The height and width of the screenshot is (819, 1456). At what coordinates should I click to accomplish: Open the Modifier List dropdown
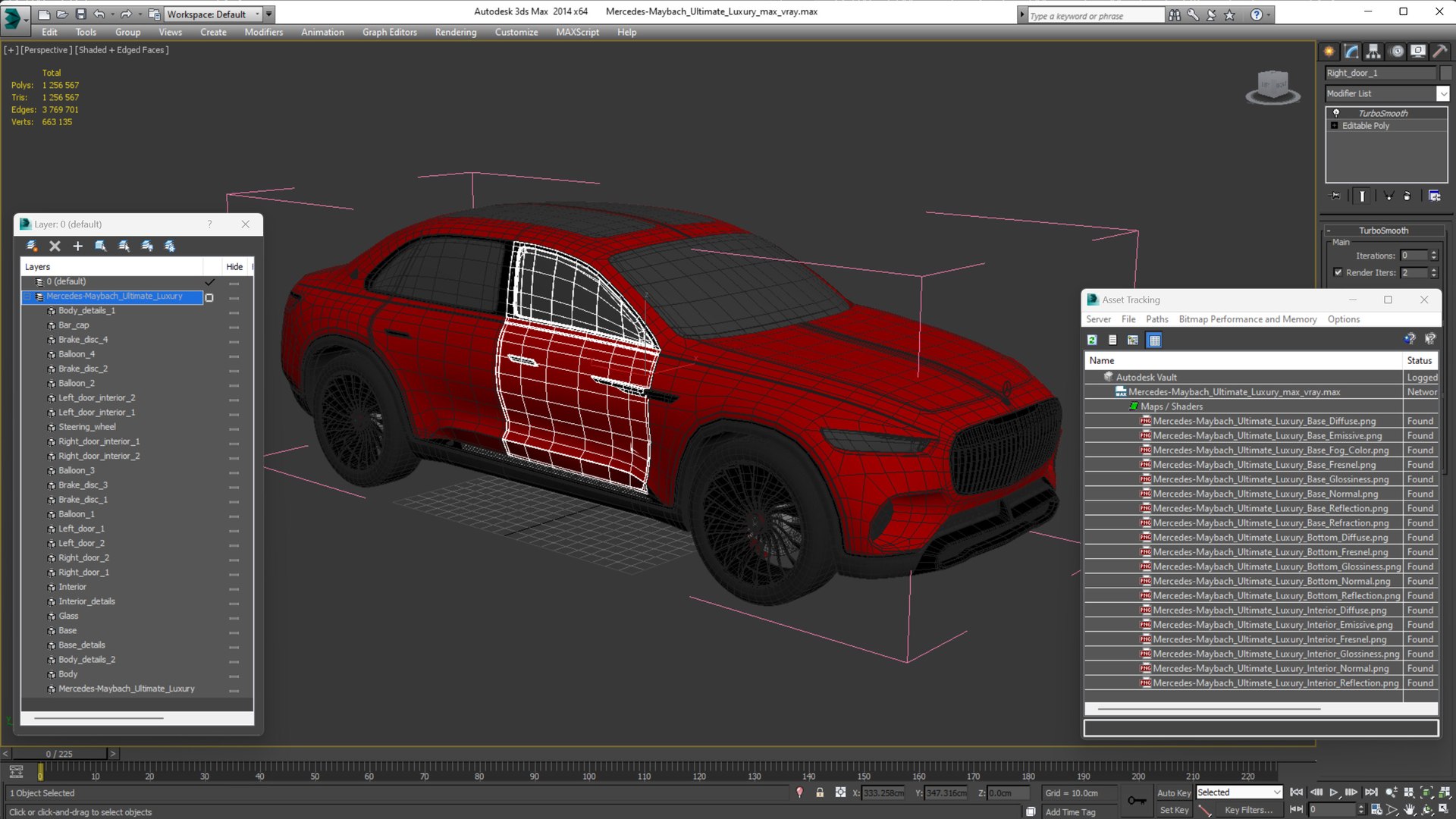[1387, 93]
